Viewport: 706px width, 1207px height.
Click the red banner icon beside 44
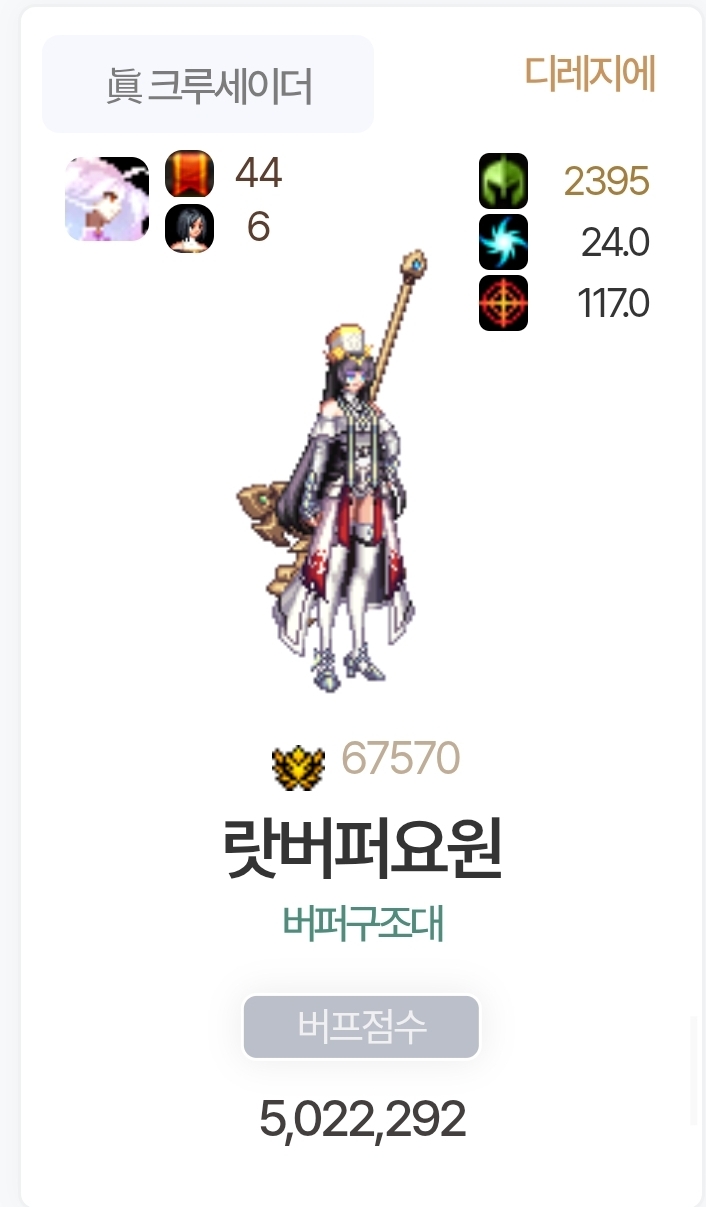tap(189, 174)
